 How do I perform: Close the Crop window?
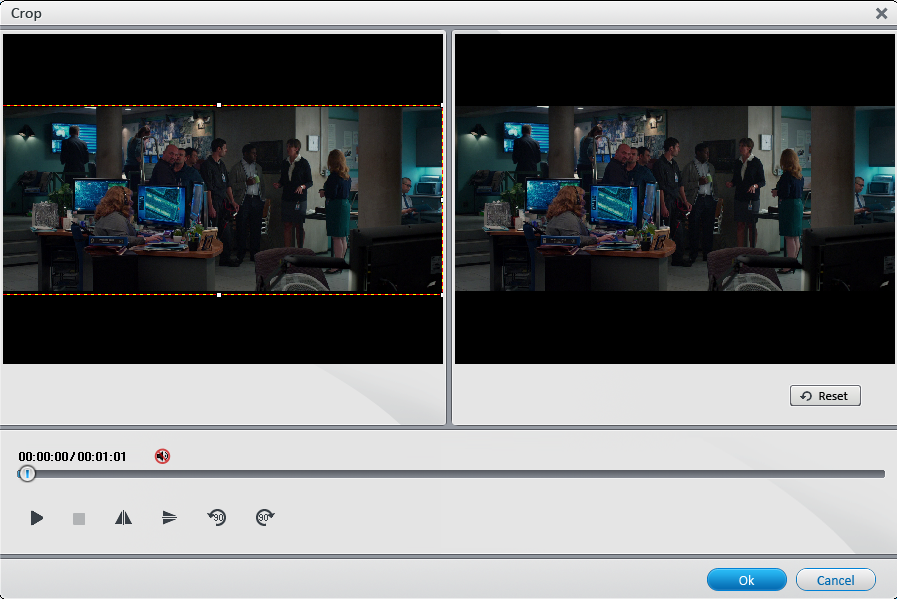[882, 13]
